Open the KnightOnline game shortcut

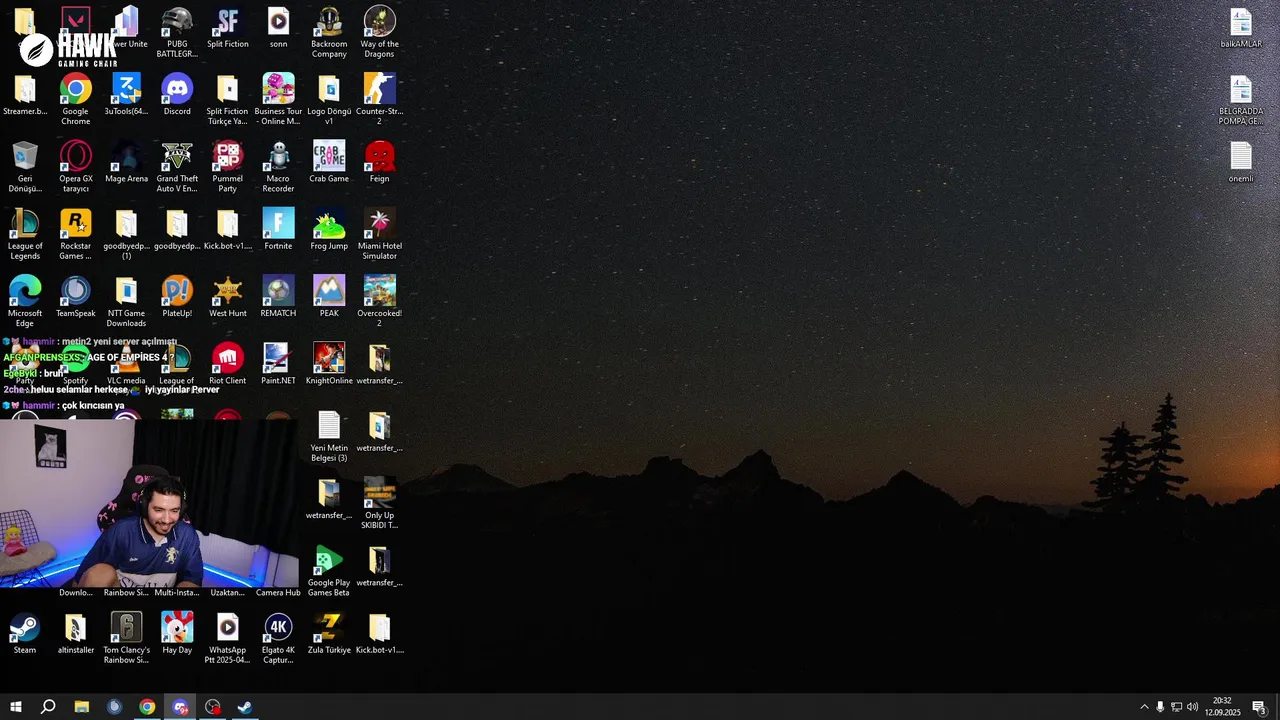point(329,364)
